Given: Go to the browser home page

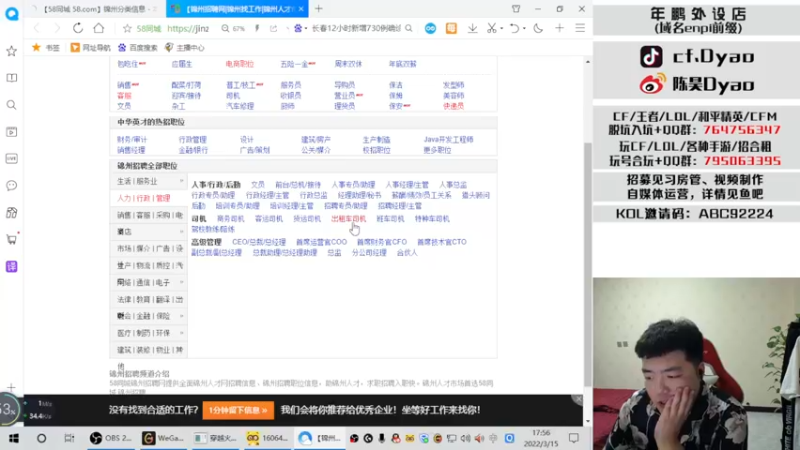Looking at the screenshot, I should tap(98, 29).
